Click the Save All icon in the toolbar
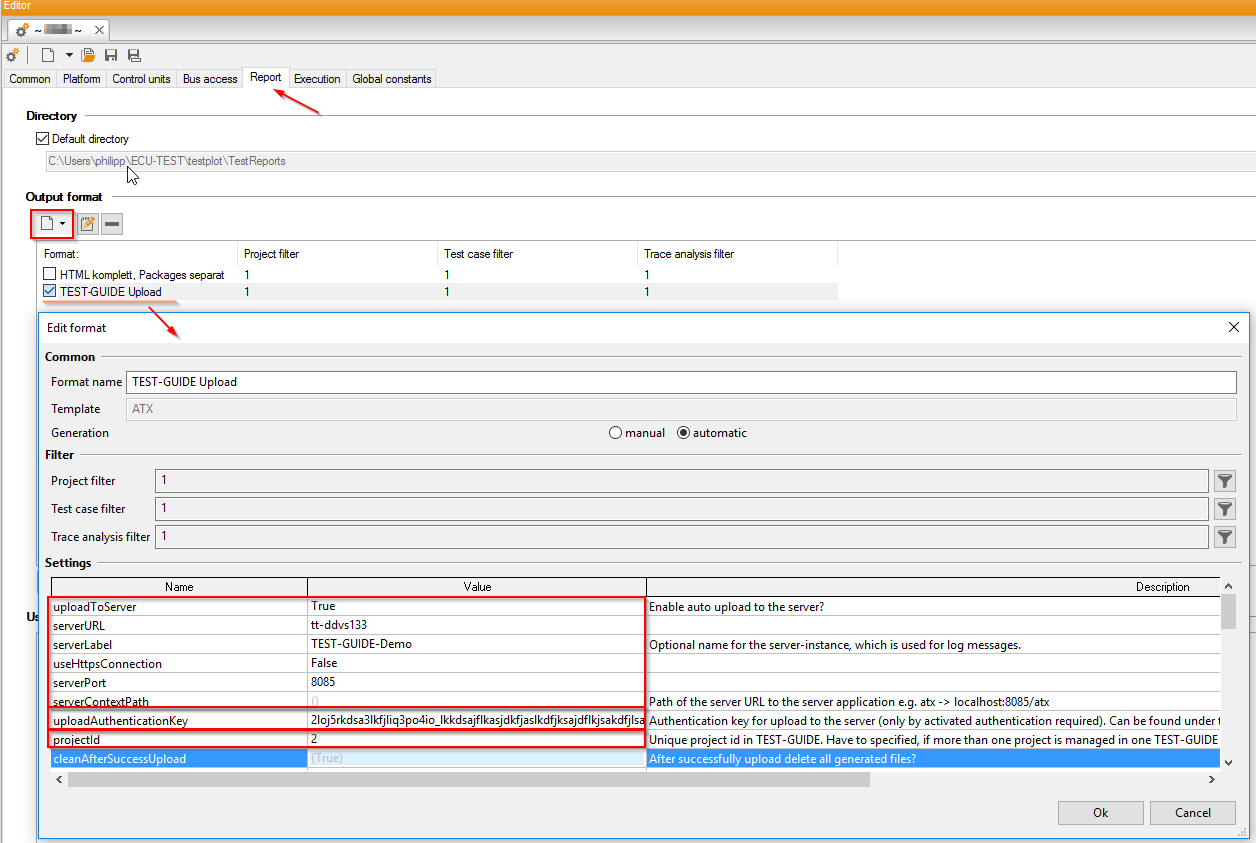1256x843 pixels. click(x=134, y=55)
